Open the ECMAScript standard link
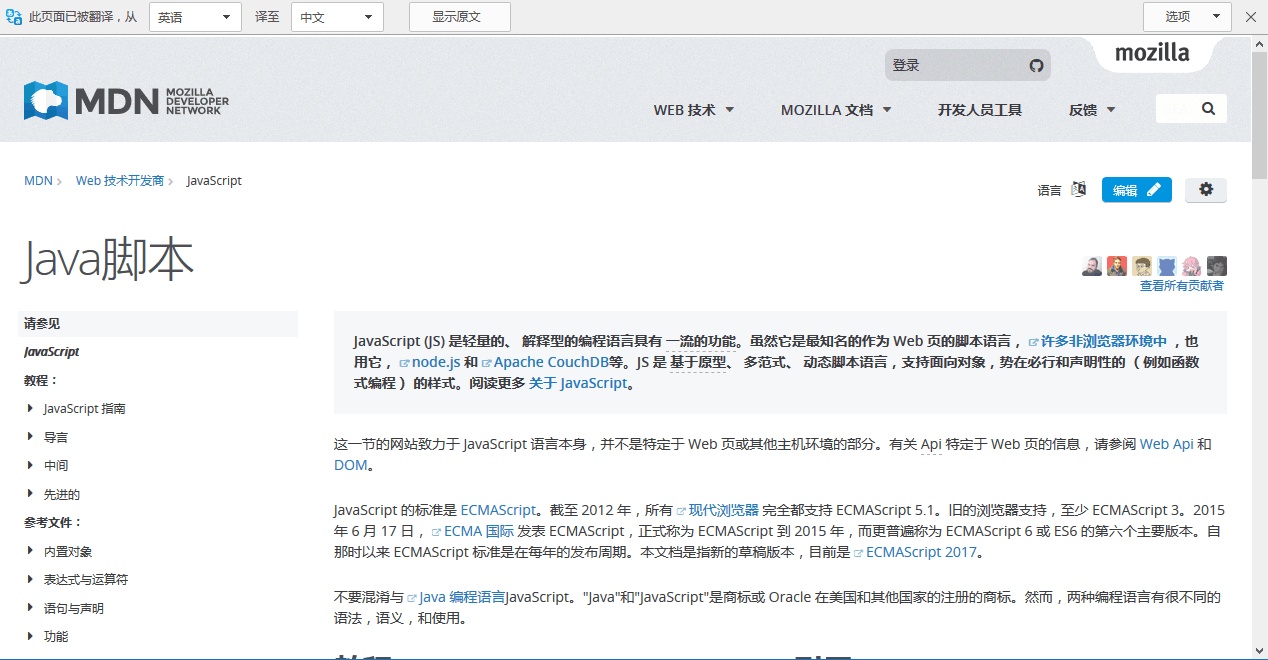The width and height of the screenshot is (1268, 660). [498, 510]
